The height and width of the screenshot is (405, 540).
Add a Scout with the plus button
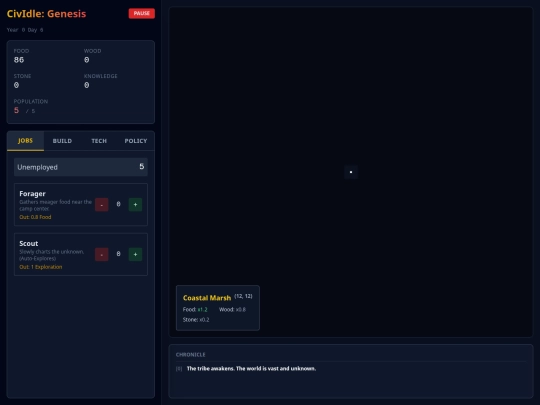[x=135, y=254]
